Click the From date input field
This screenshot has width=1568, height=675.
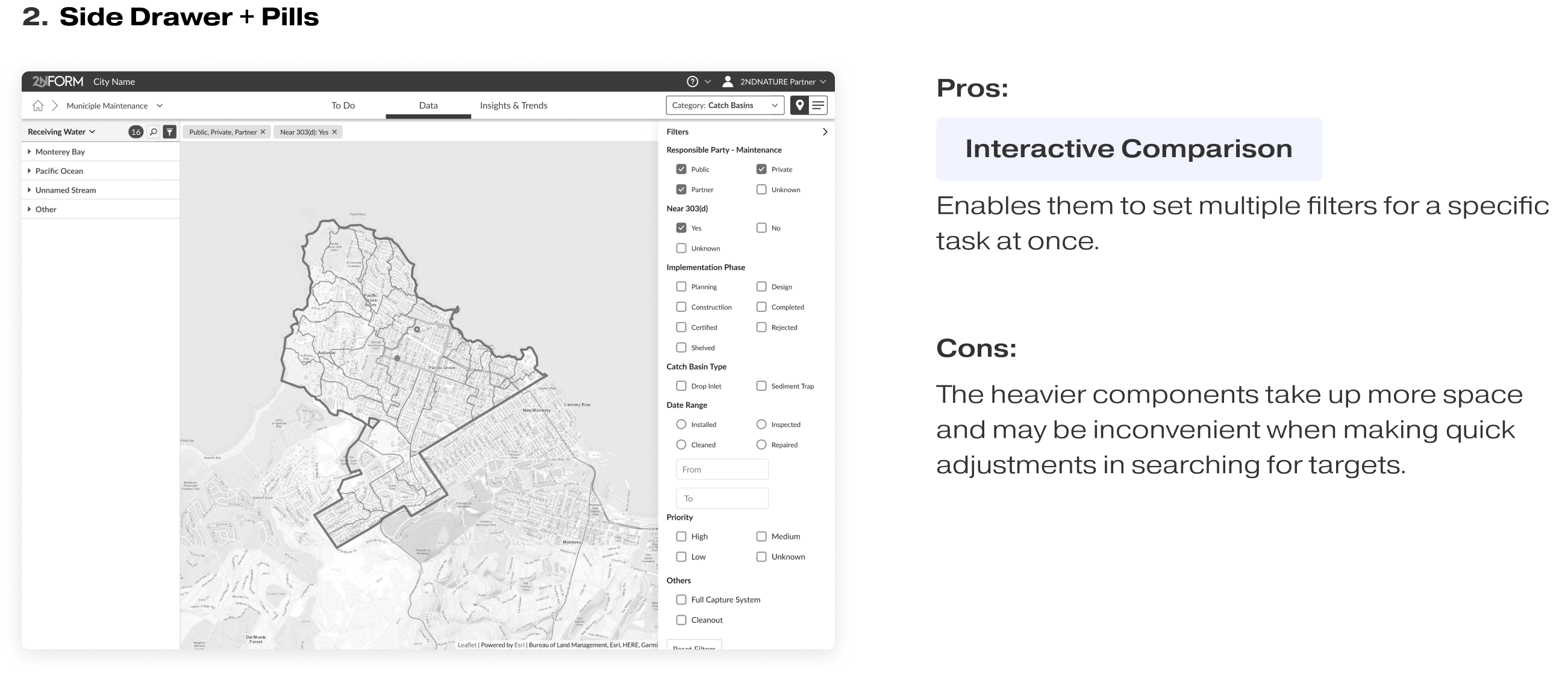pyautogui.click(x=722, y=469)
